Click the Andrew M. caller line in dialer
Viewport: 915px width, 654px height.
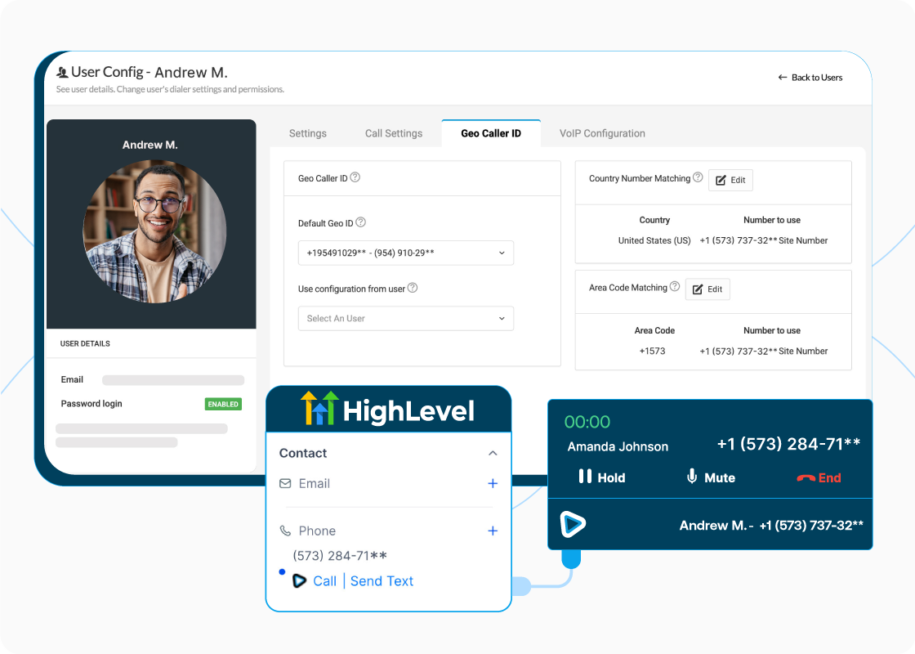771,526
